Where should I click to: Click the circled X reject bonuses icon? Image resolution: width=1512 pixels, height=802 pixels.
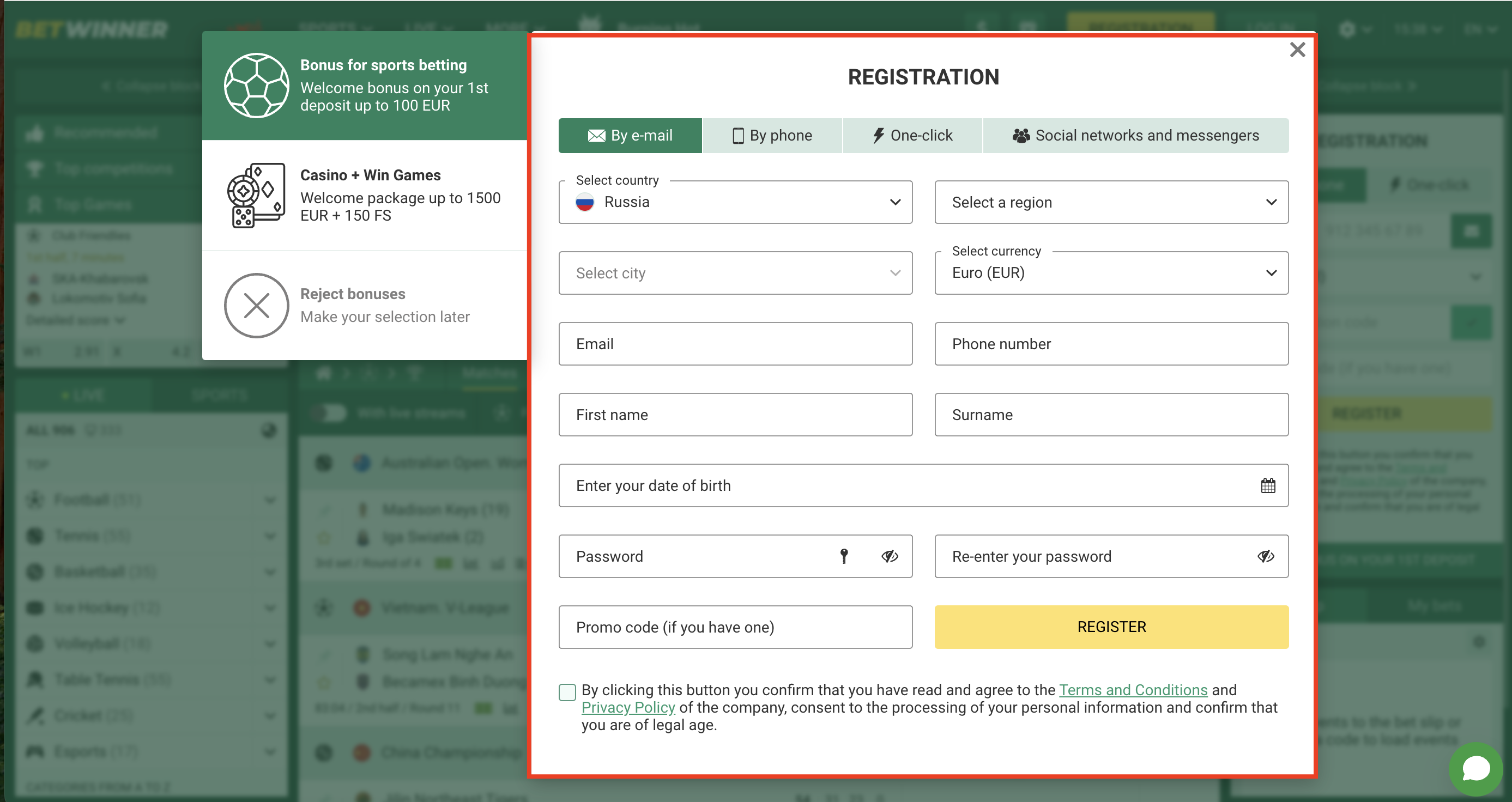[257, 306]
